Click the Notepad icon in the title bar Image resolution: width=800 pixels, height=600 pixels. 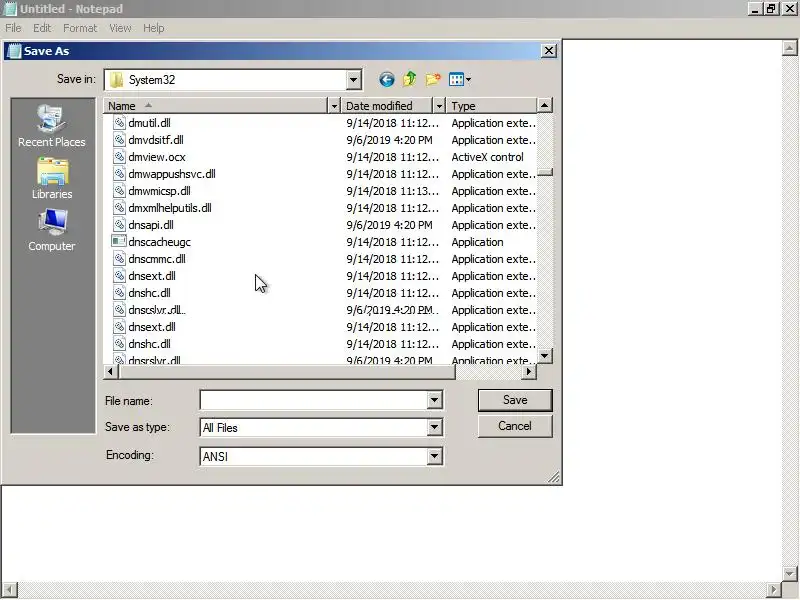coord(10,9)
